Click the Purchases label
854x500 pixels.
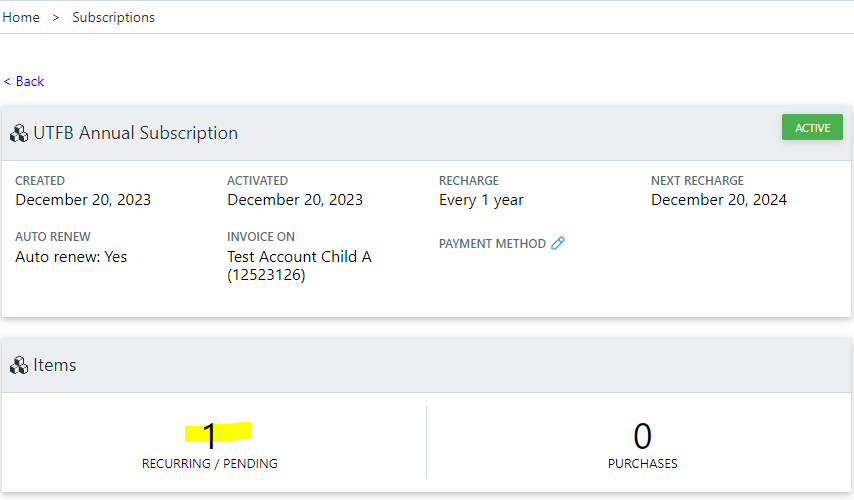pyautogui.click(x=642, y=464)
